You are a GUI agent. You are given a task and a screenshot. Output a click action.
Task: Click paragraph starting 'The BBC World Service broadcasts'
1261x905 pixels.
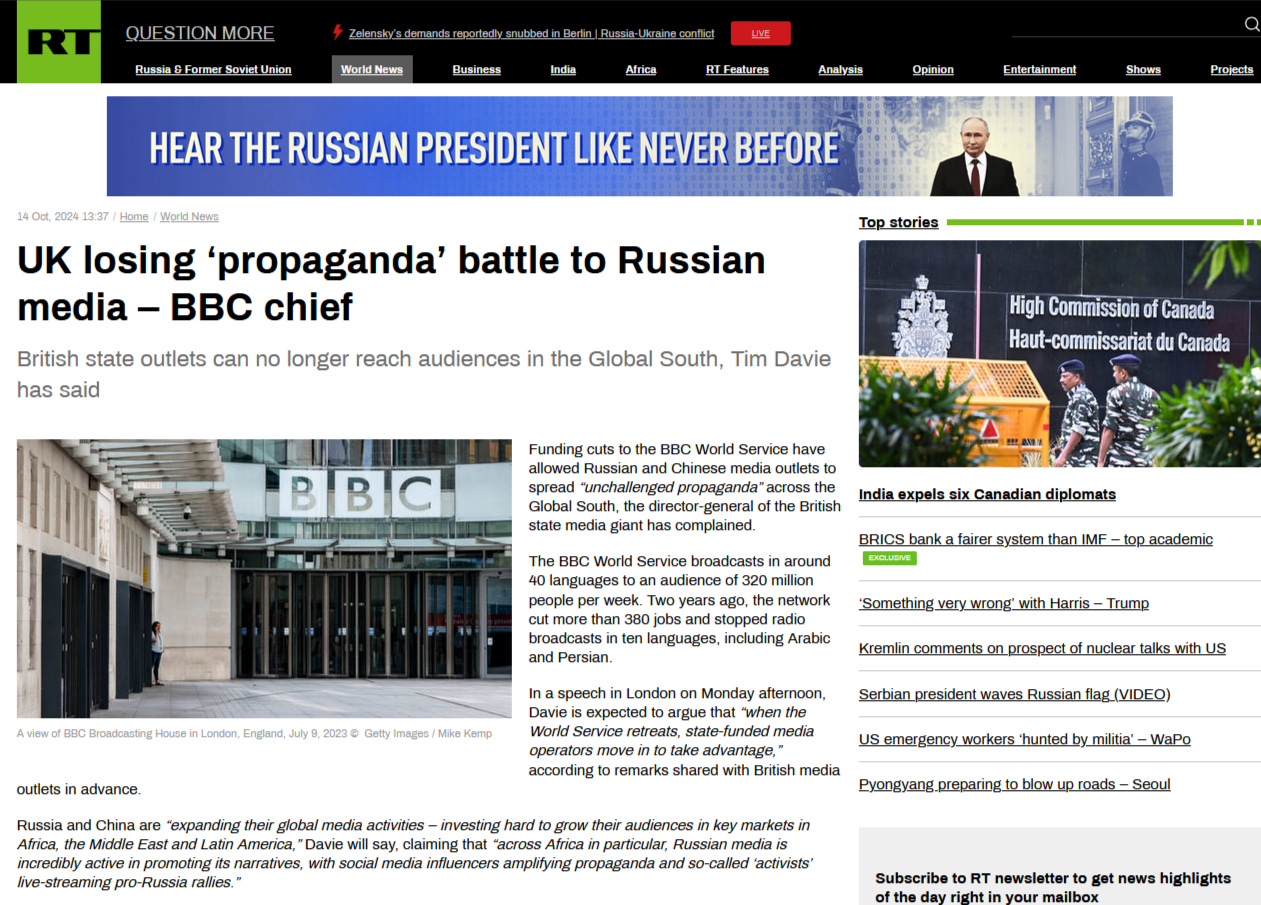click(680, 609)
